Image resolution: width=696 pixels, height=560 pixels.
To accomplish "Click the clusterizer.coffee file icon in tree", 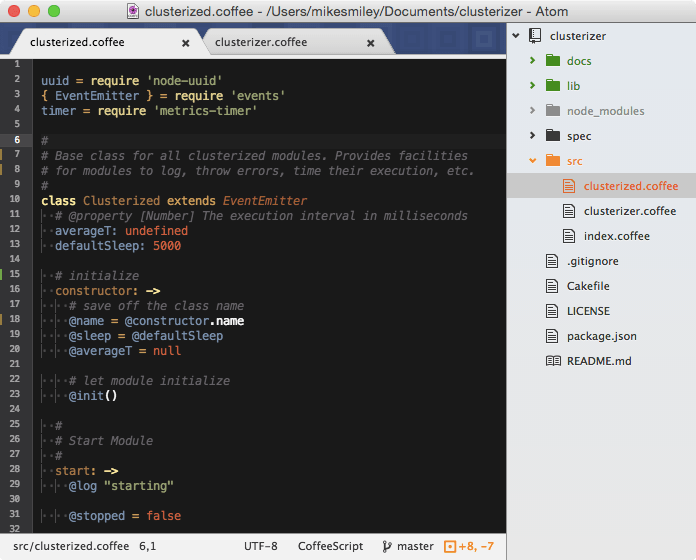I will tap(569, 211).
